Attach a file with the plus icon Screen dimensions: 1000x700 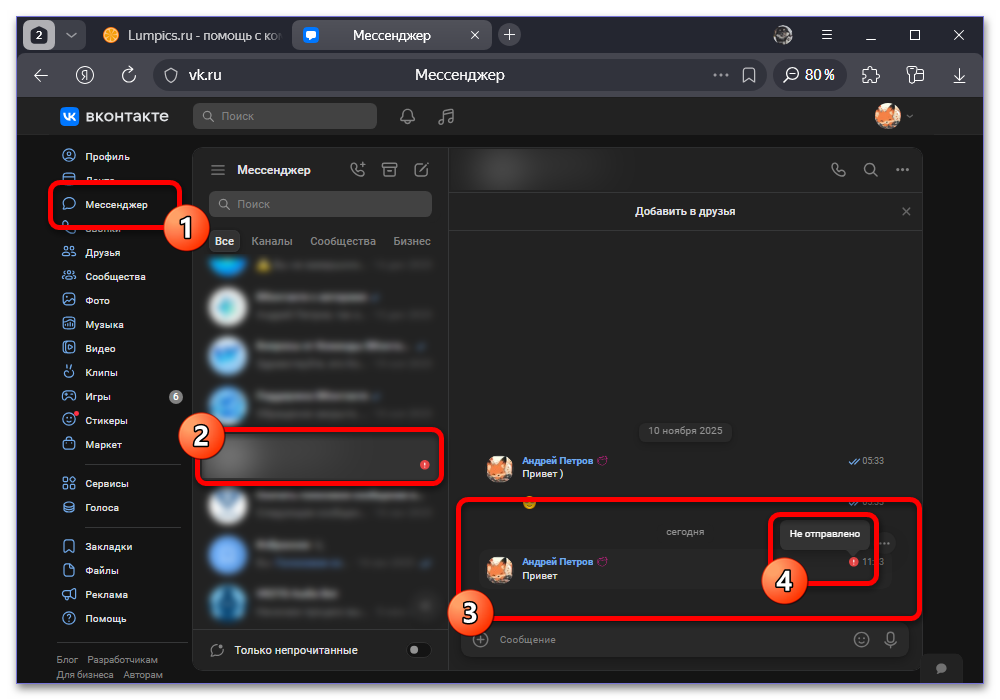480,639
